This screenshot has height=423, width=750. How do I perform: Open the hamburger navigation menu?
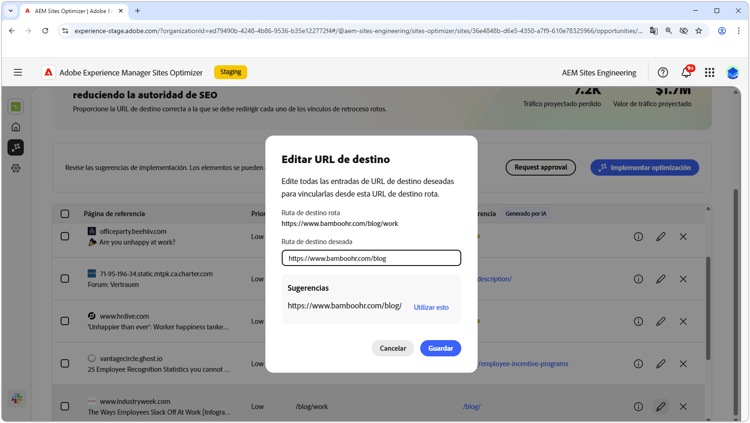[x=18, y=72]
